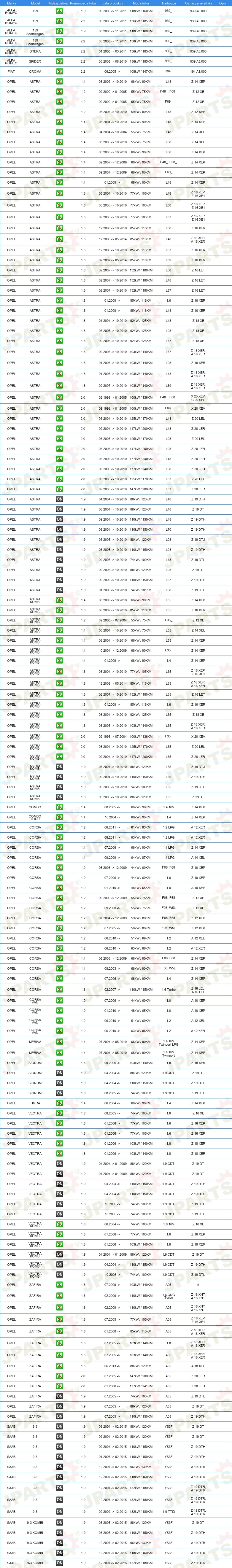232x1568 pixels.
Task: Click the L70 body code cell
Action: click(169, 529)
